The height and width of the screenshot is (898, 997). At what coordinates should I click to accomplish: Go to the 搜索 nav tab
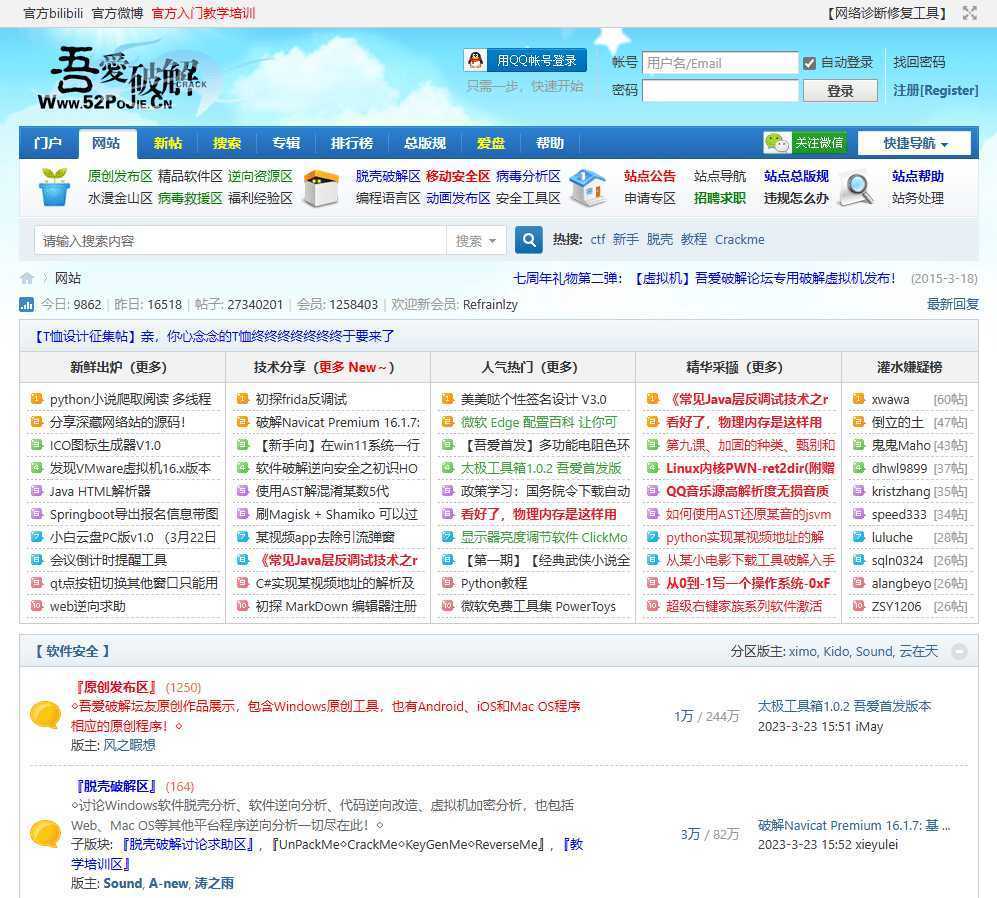tap(227, 143)
